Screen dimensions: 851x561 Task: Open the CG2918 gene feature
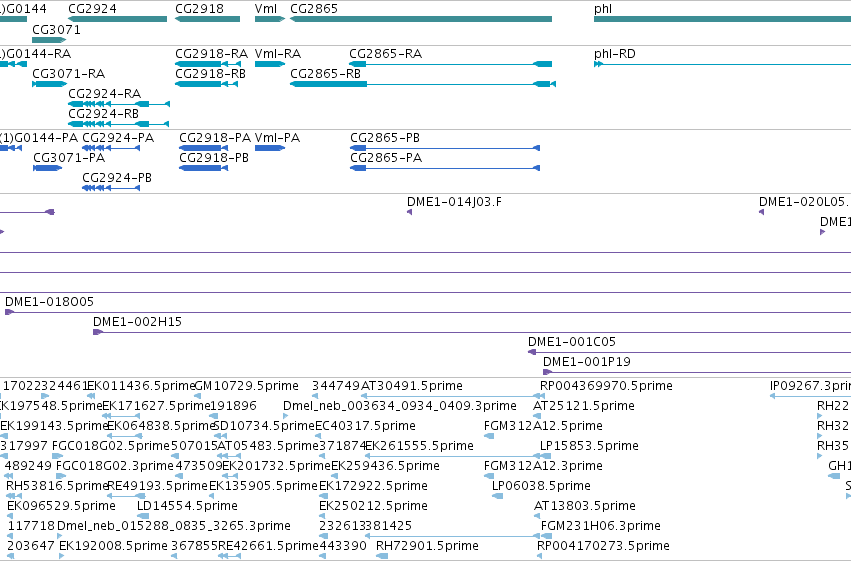click(x=207, y=19)
